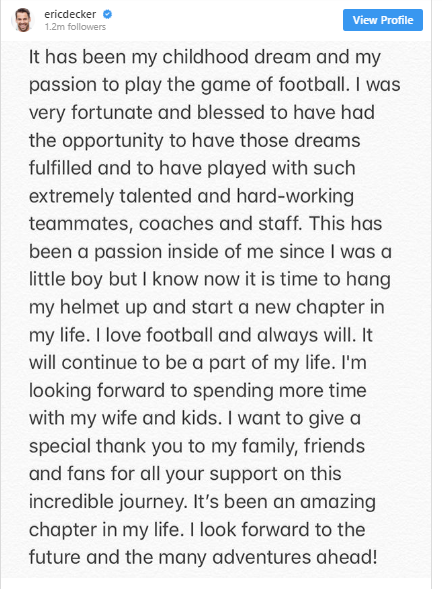Click the line 'been a passion inside of me'

[210, 252]
